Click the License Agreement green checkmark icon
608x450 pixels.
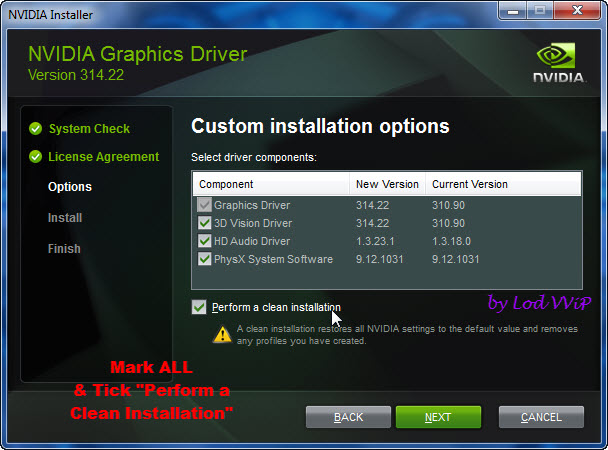tap(35, 157)
